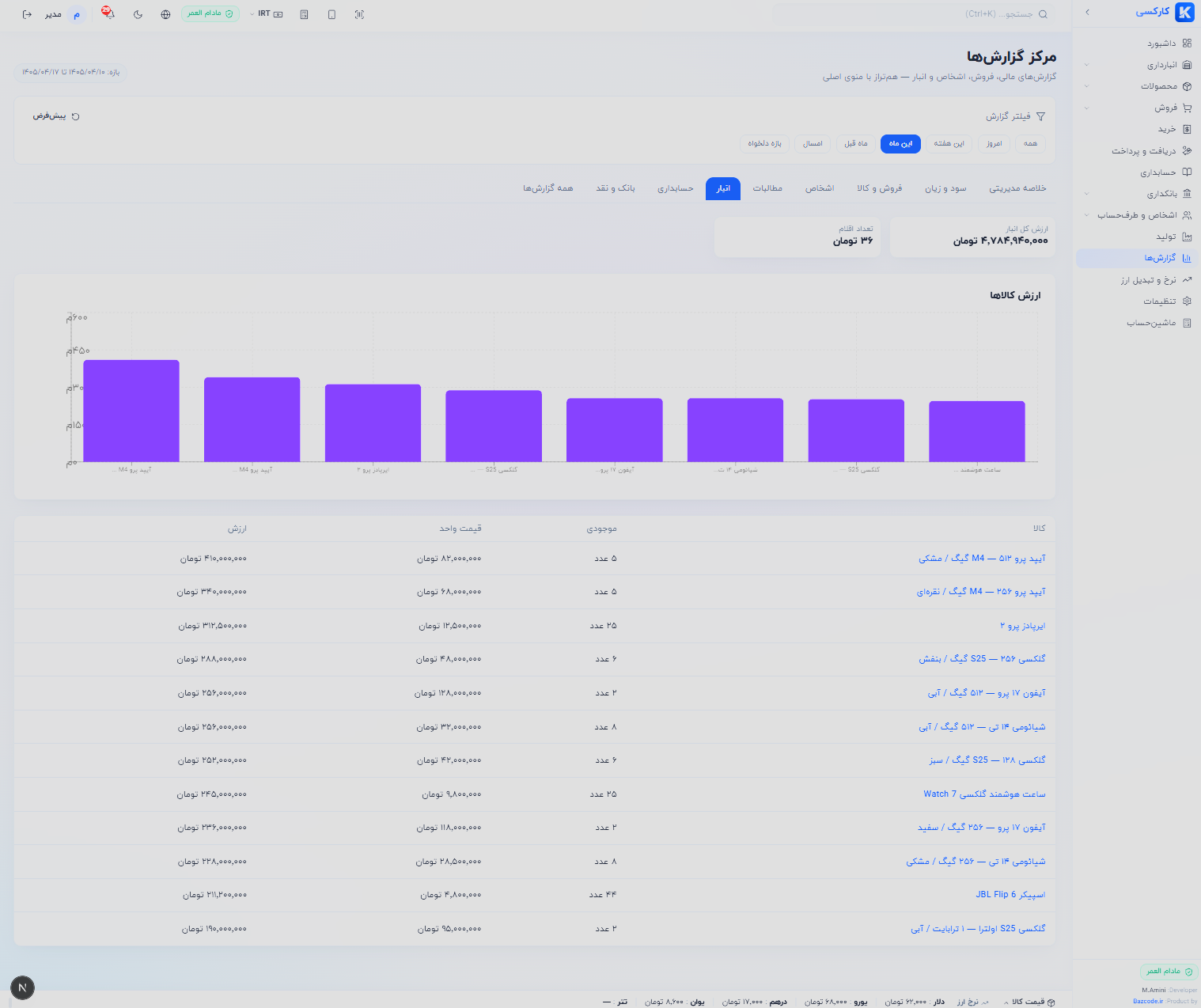
Task: Switch to همه گزارش‌ها tab
Action: coord(547,188)
